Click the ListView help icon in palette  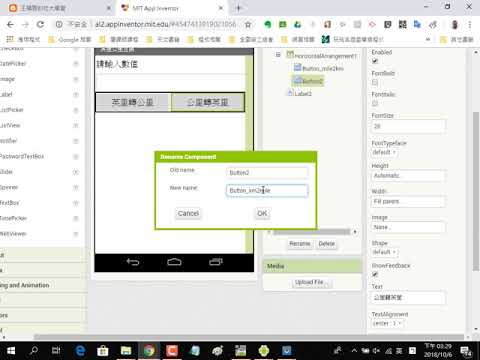(x=76, y=126)
